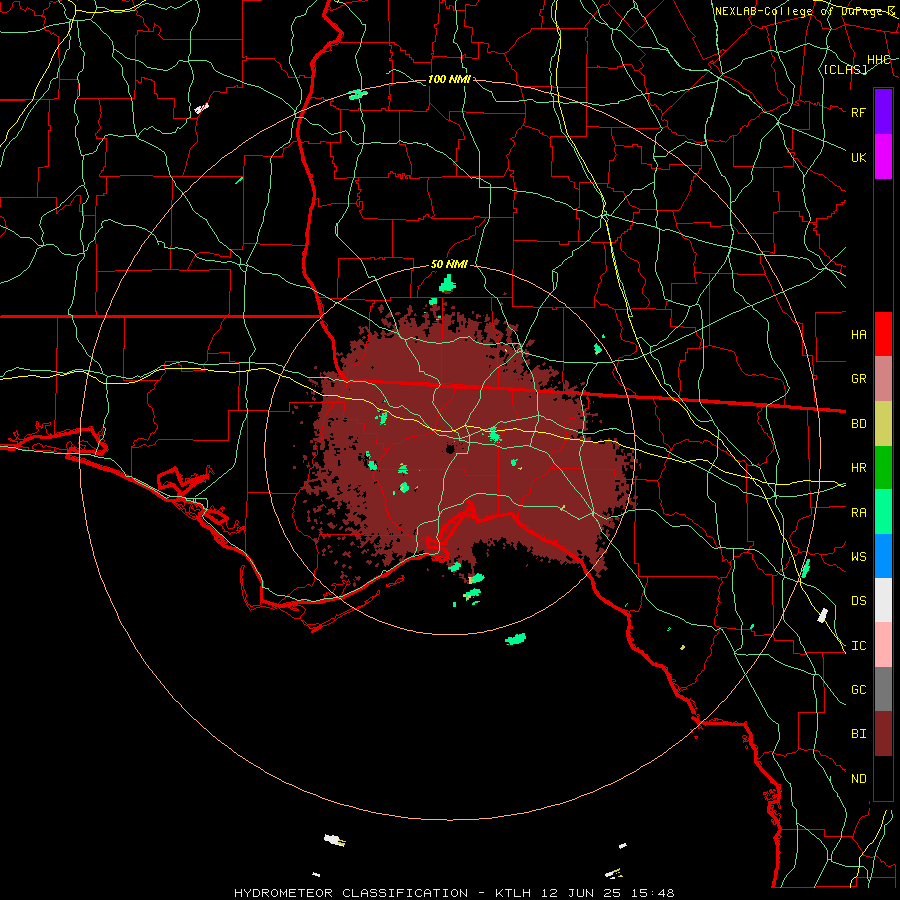This screenshot has width=900, height=900.
Task: Click the HHC product label
Action: [x=878, y=60]
